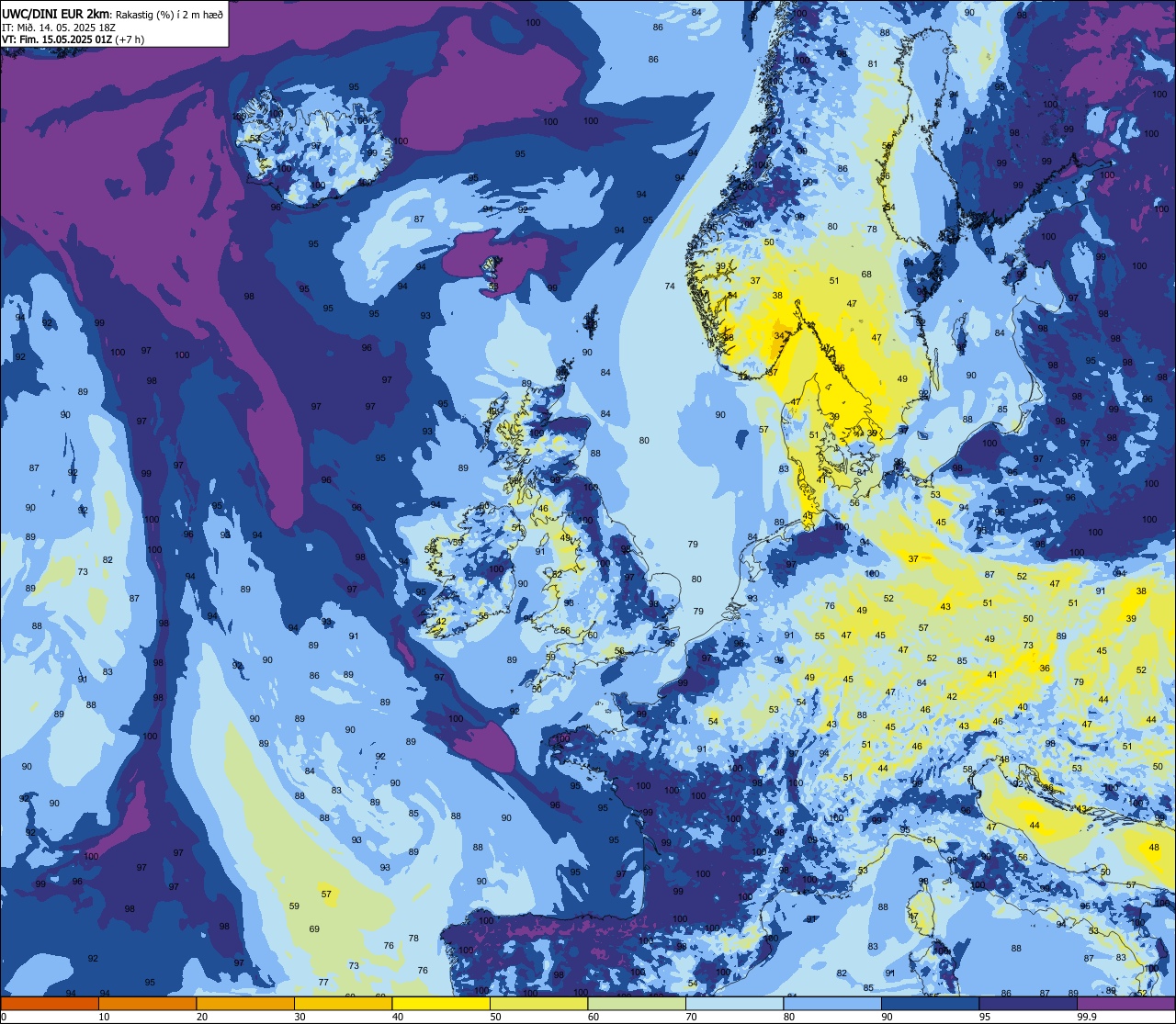This screenshot has width=1176, height=1024.
Task: Click the "74" humidity value off Norway's coast
Action: pyautogui.click(x=670, y=287)
